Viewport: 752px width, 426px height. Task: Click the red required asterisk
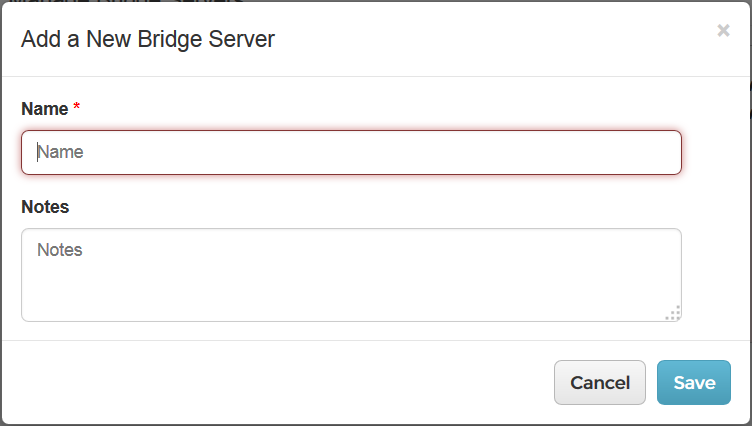(x=77, y=108)
